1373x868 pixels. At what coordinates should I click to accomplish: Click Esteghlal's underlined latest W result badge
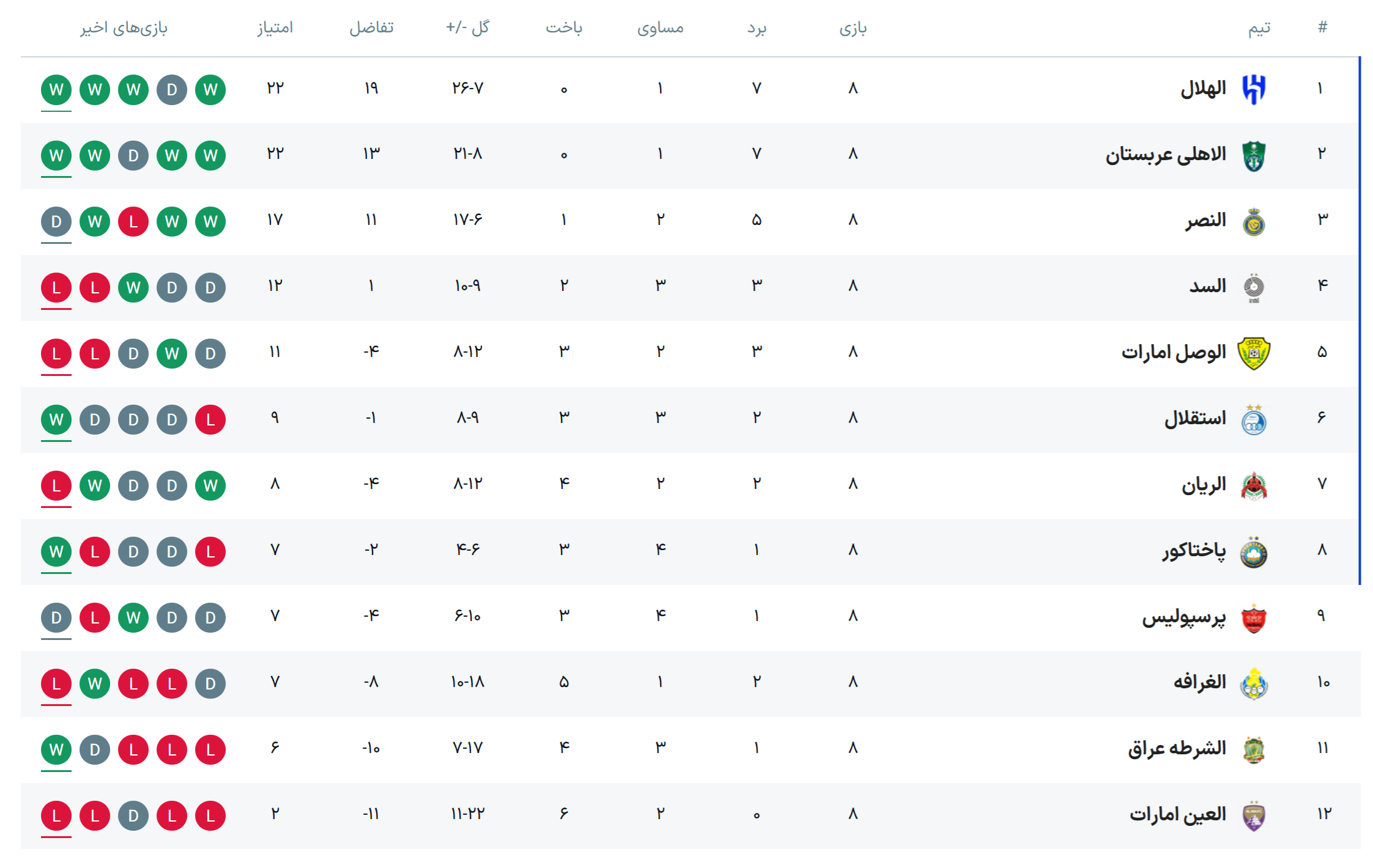pyautogui.click(x=56, y=420)
